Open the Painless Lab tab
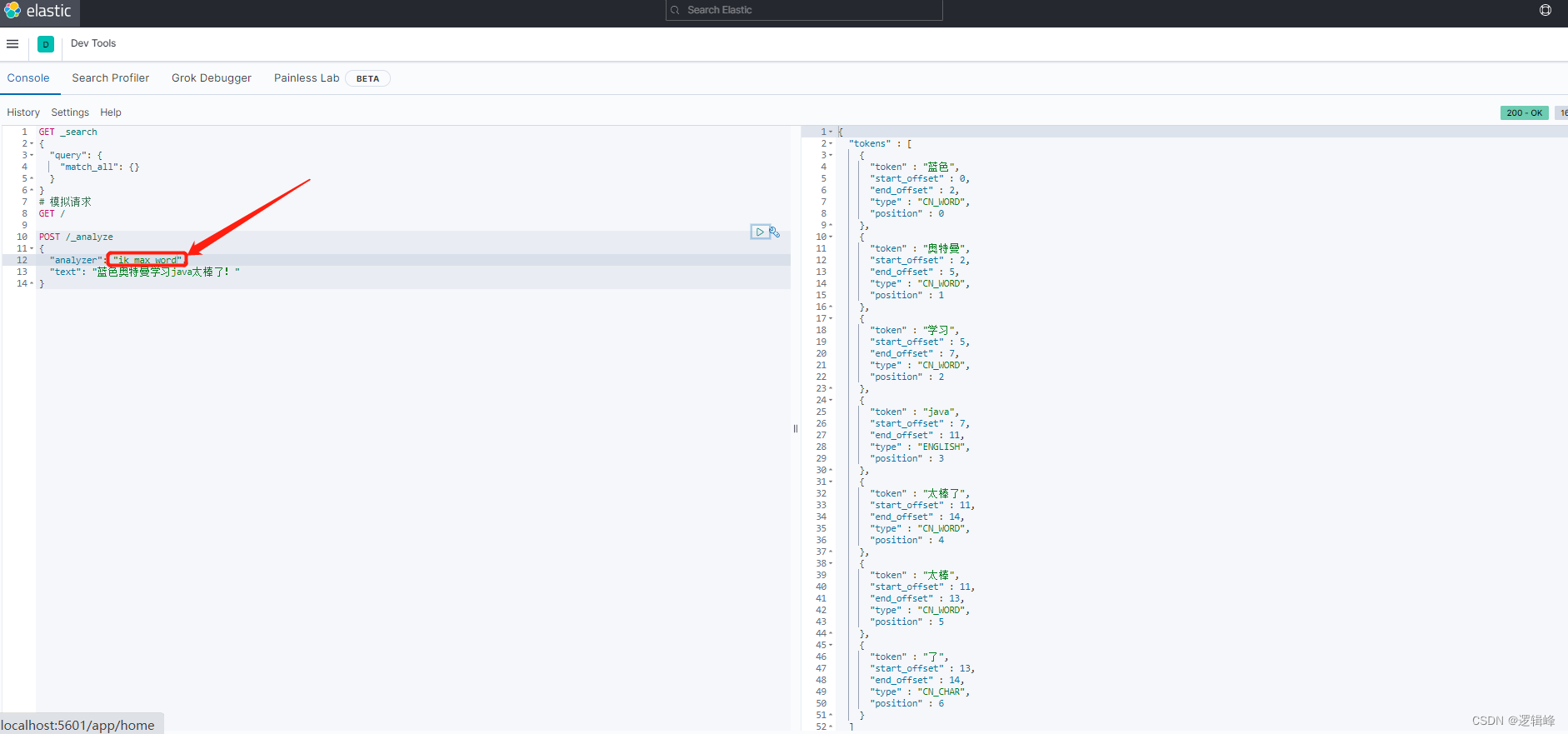 click(307, 78)
